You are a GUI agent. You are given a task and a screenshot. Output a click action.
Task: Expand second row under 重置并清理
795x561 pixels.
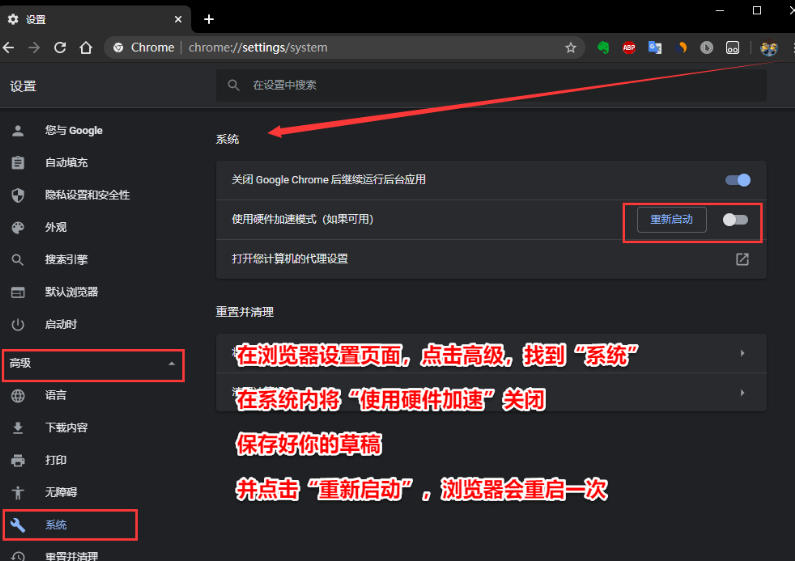point(742,393)
